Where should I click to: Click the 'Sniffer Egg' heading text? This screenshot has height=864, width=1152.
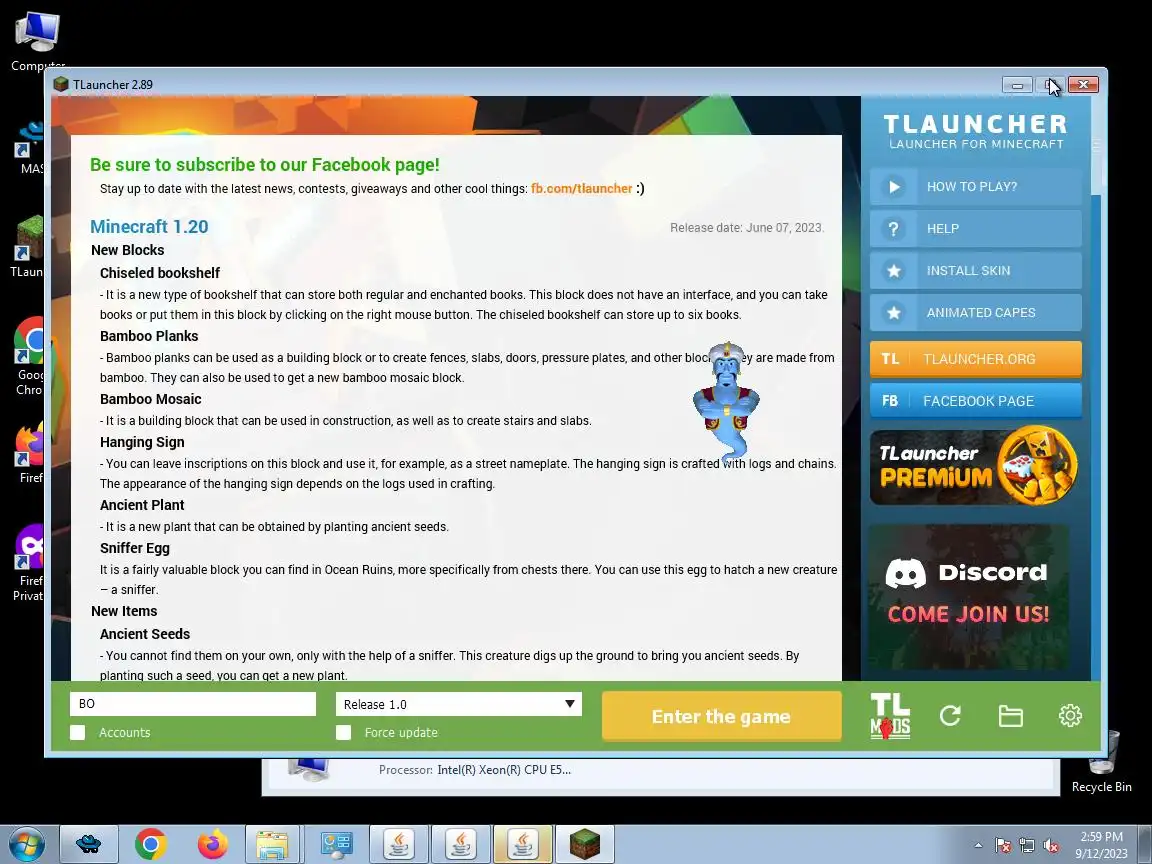pyautogui.click(x=134, y=548)
